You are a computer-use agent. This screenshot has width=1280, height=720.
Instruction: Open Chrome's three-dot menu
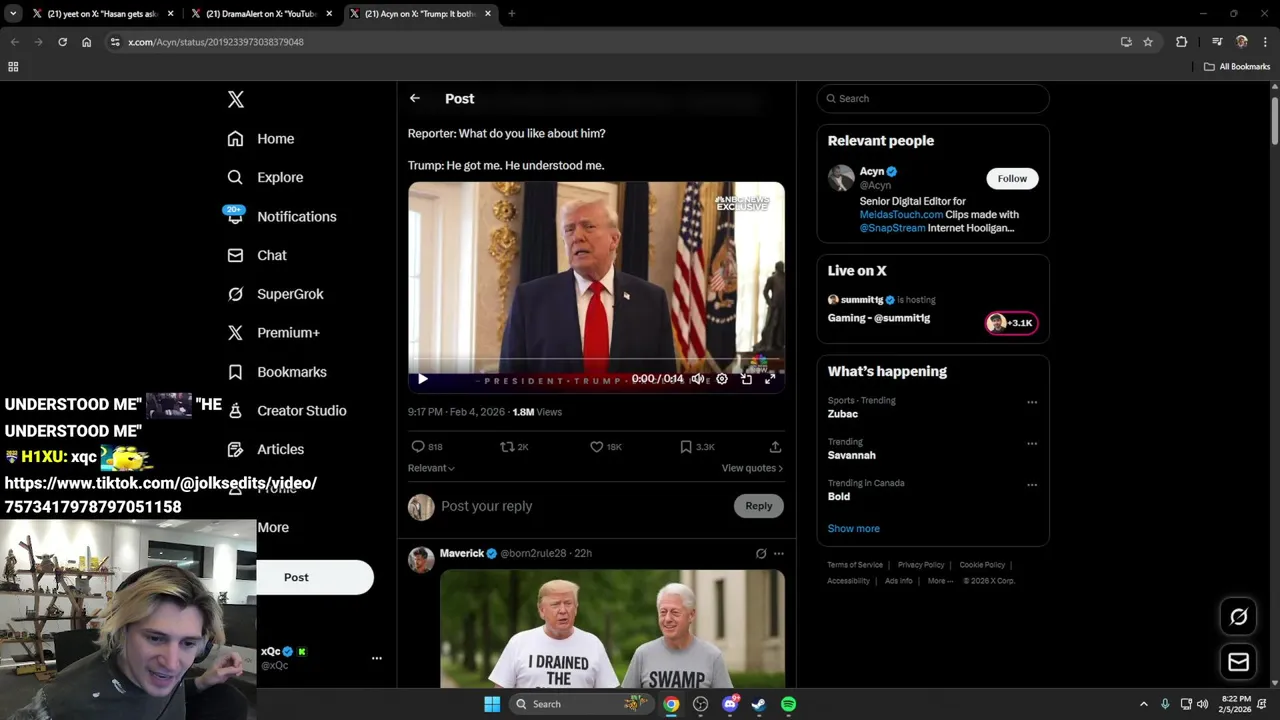[x=1265, y=42]
